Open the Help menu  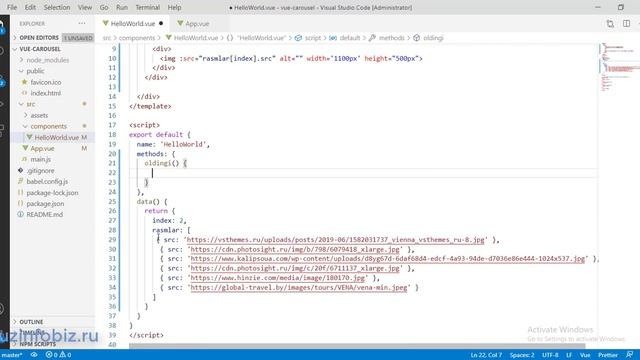click(x=174, y=7)
